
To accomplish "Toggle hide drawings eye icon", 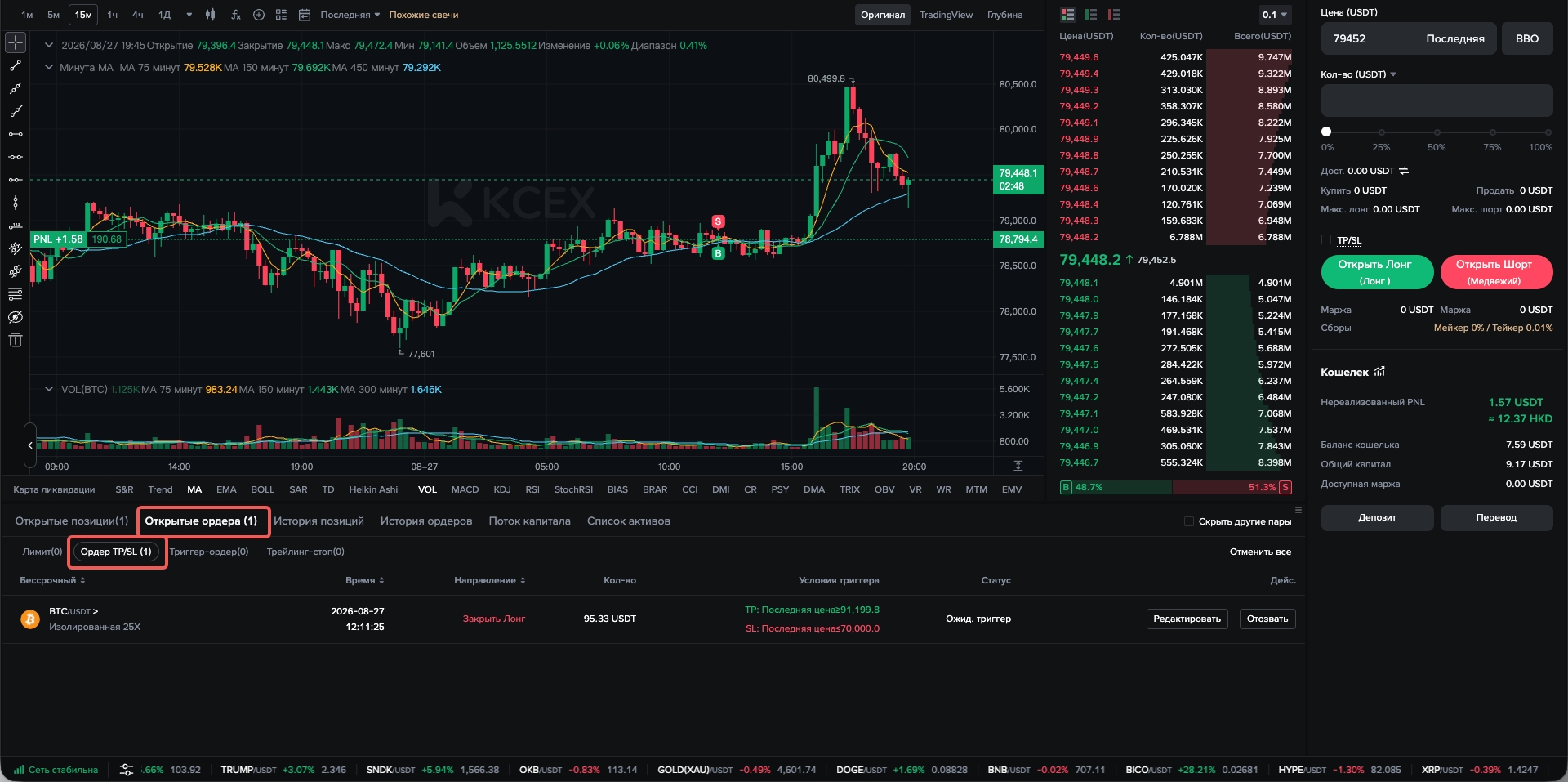I will point(16,317).
